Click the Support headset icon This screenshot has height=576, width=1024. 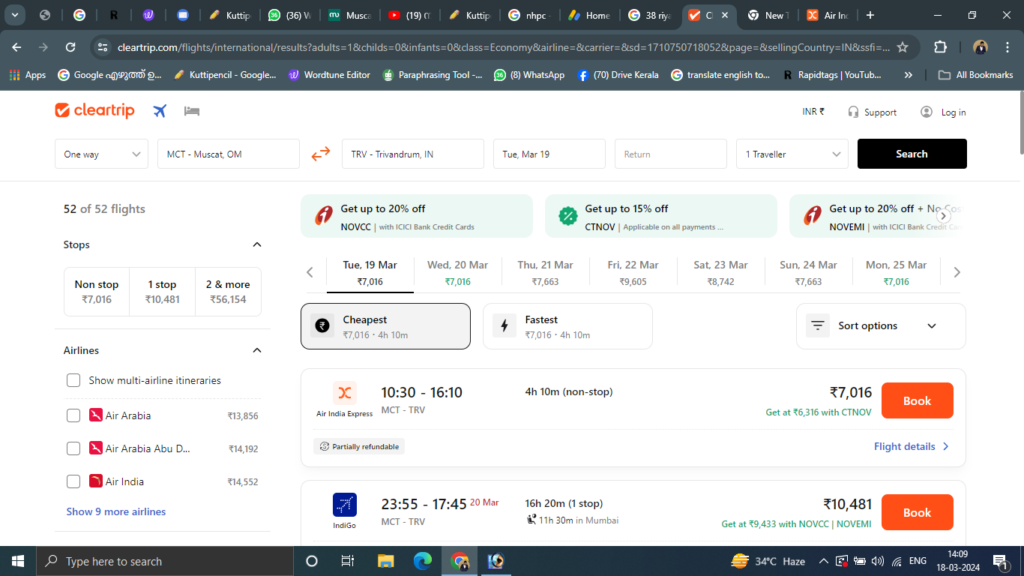click(x=853, y=112)
